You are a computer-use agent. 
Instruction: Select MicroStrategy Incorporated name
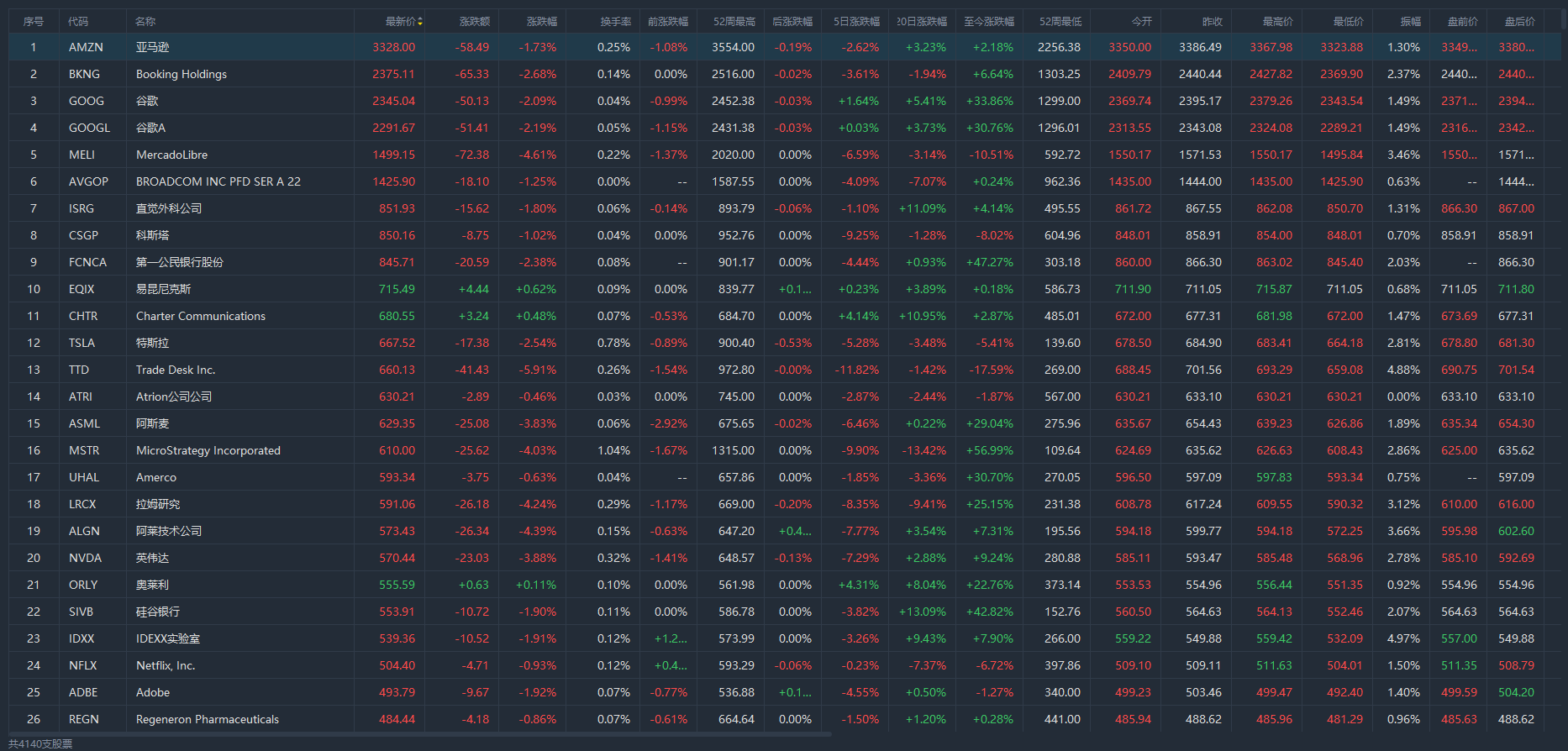click(208, 450)
